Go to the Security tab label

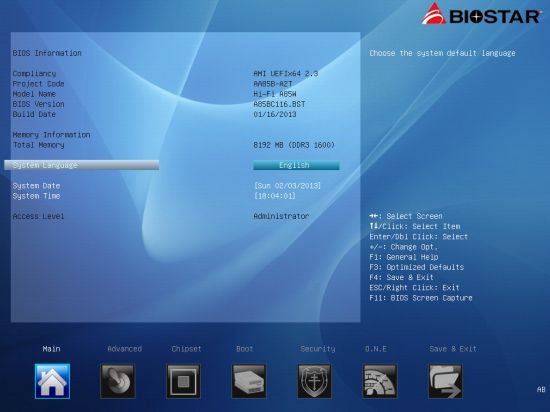tap(318, 349)
